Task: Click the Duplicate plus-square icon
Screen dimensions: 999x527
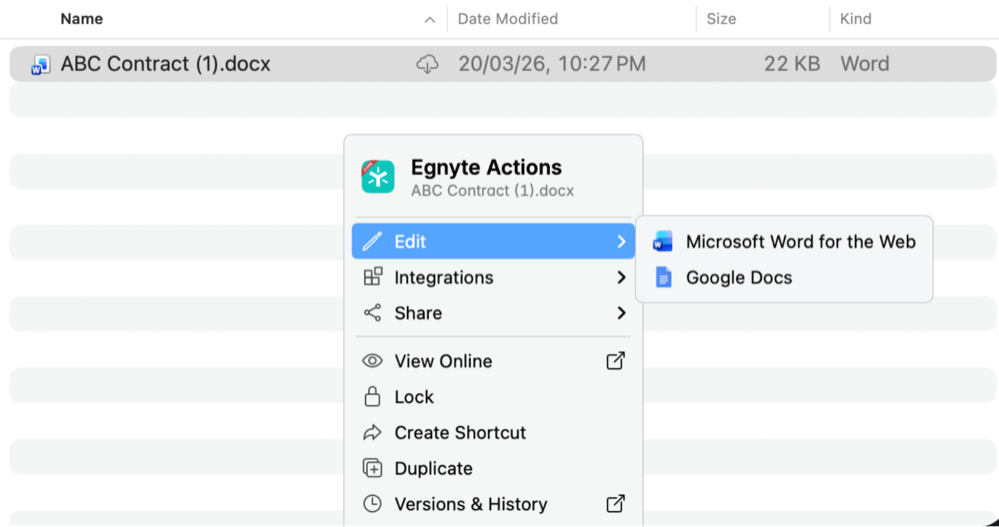Action: pos(372,468)
